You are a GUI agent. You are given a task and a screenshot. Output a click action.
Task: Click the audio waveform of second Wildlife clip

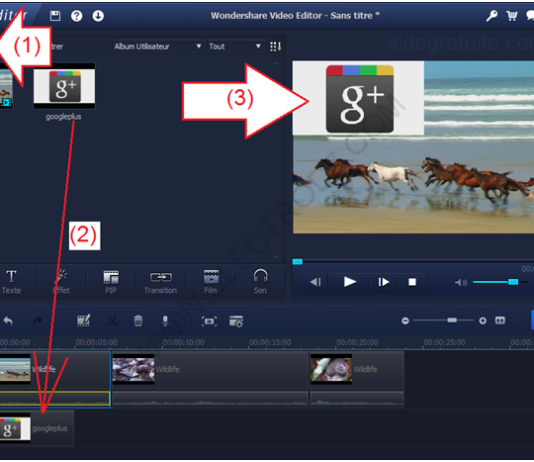point(210,399)
